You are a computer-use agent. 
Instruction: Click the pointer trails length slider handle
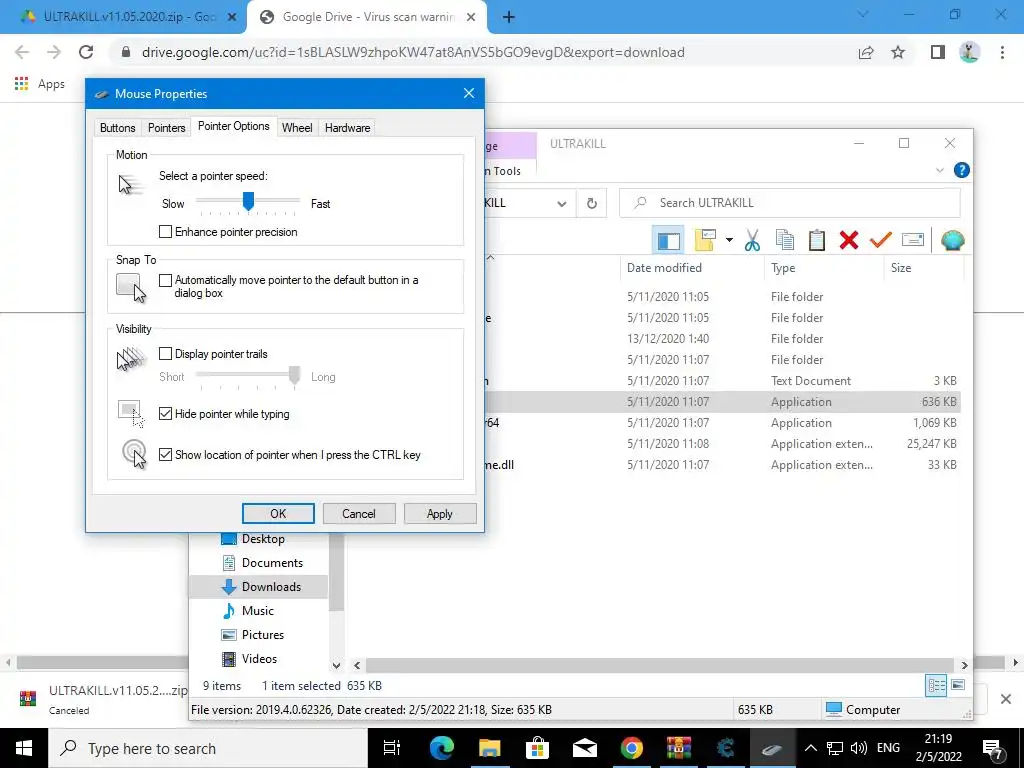click(295, 376)
